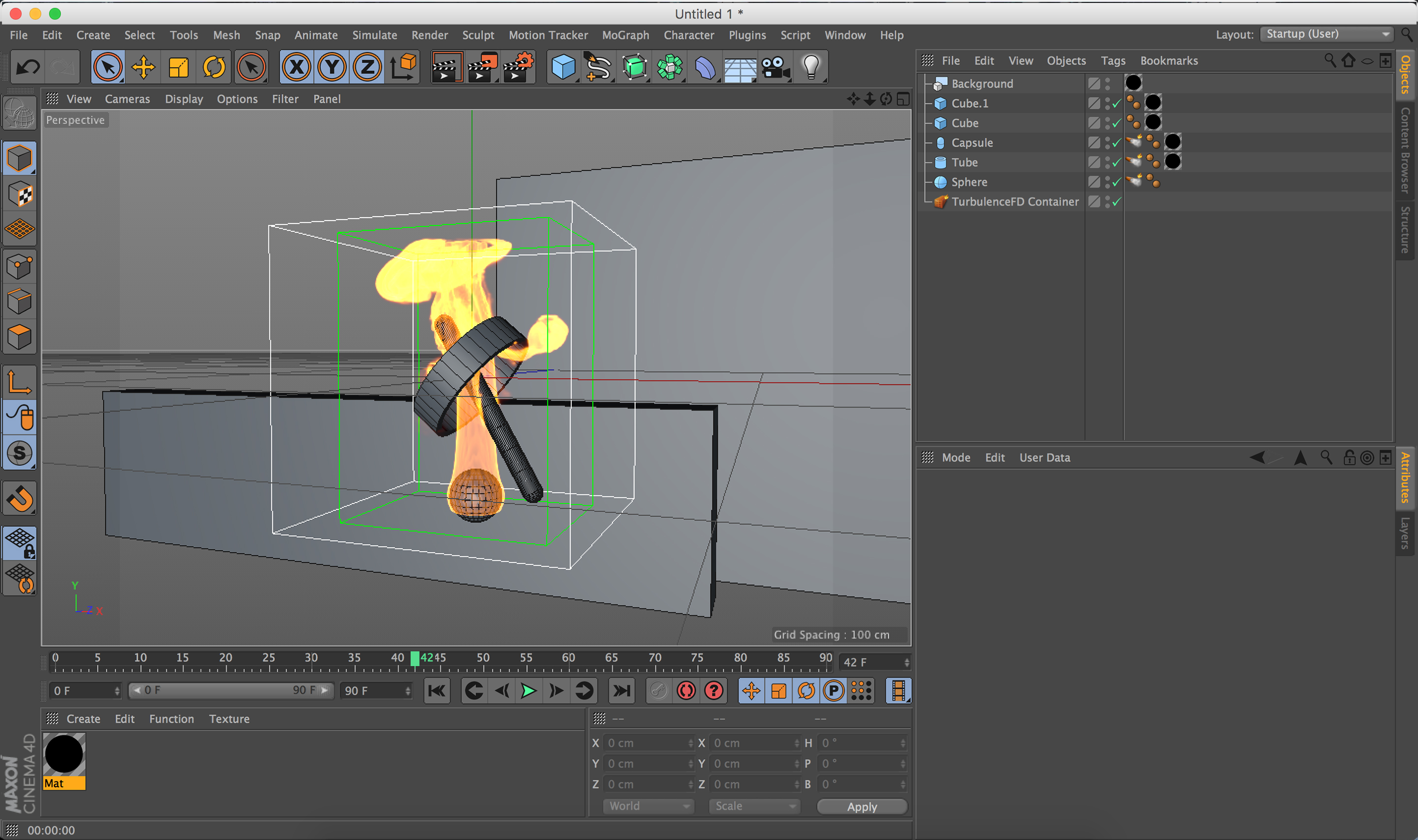Add a Floor environment object icon
Screen dimensions: 1418x840
pos(740,67)
